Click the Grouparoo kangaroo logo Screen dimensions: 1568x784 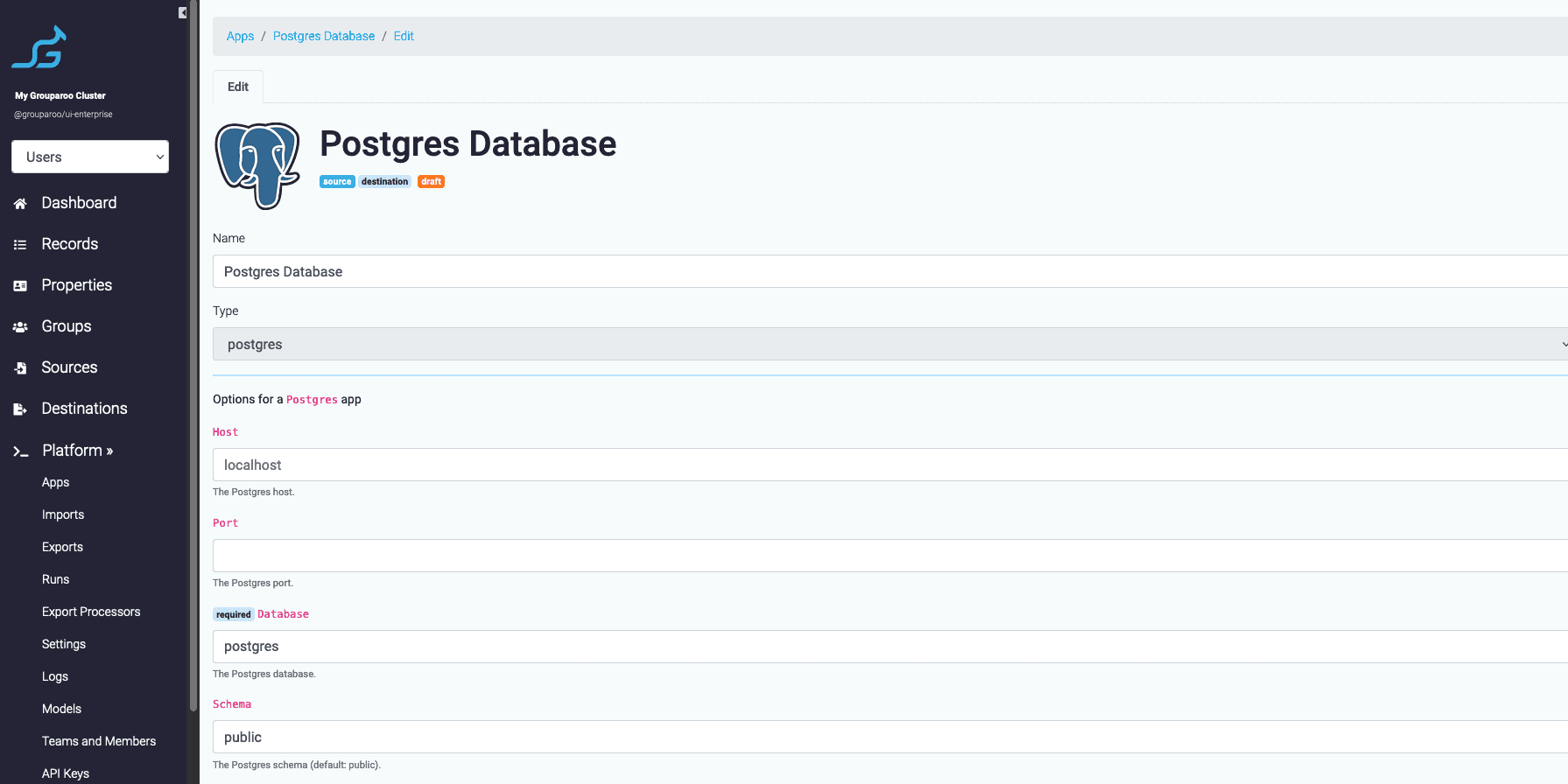point(39,47)
